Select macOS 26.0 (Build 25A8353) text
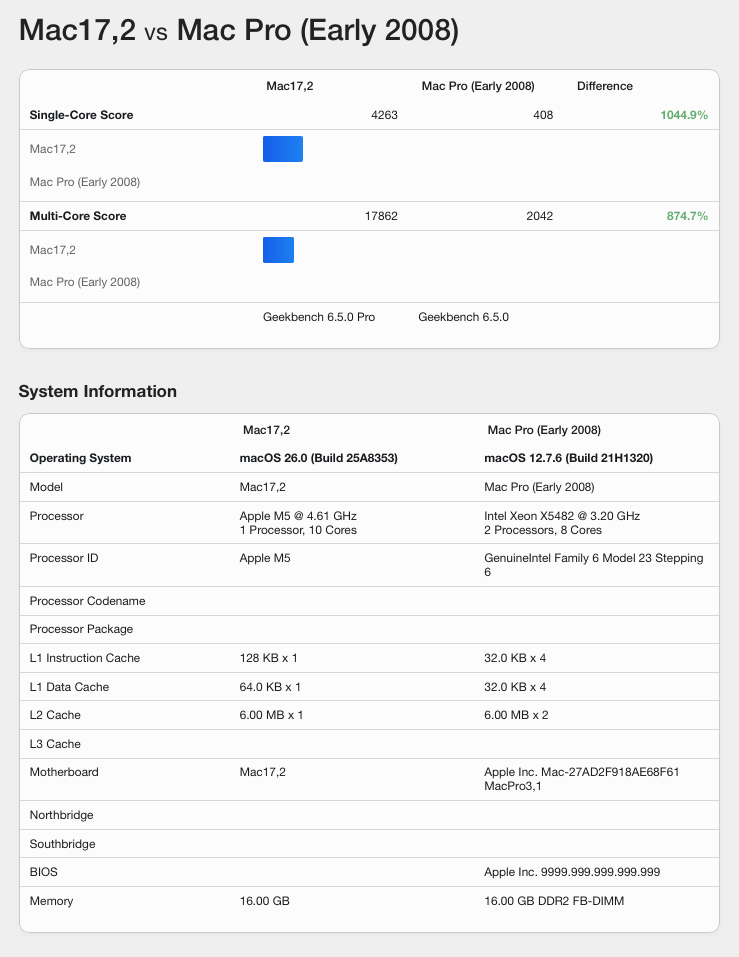This screenshot has width=739, height=957. coord(318,458)
